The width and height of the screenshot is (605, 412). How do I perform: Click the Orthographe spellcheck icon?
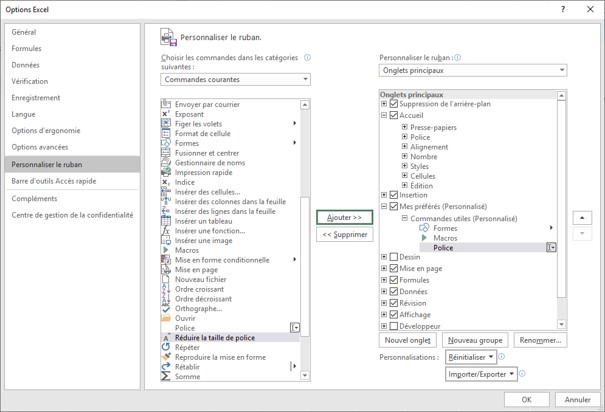coord(166,309)
